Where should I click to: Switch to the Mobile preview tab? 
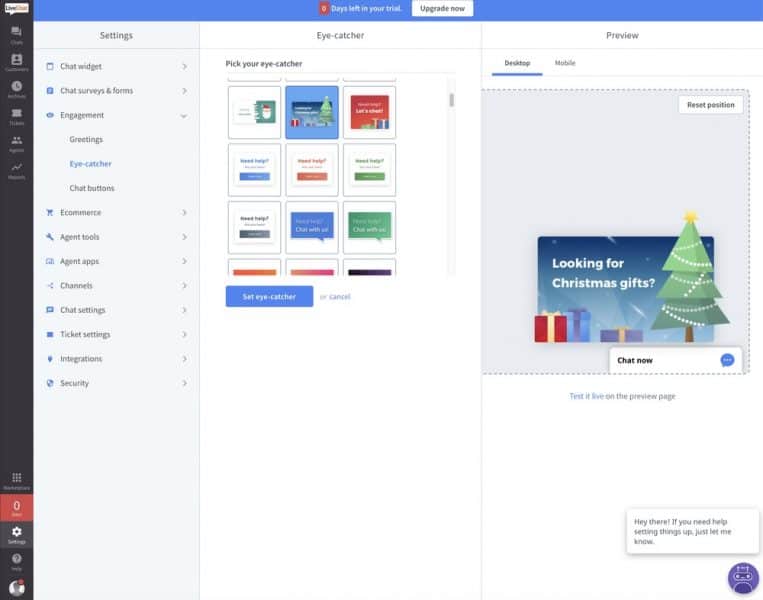pos(565,63)
